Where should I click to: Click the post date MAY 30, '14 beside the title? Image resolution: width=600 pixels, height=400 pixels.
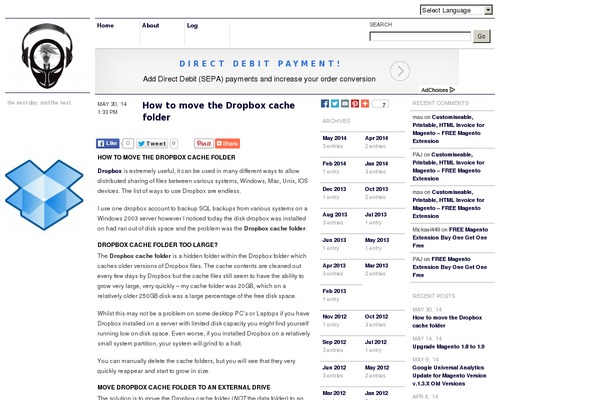tap(112, 104)
